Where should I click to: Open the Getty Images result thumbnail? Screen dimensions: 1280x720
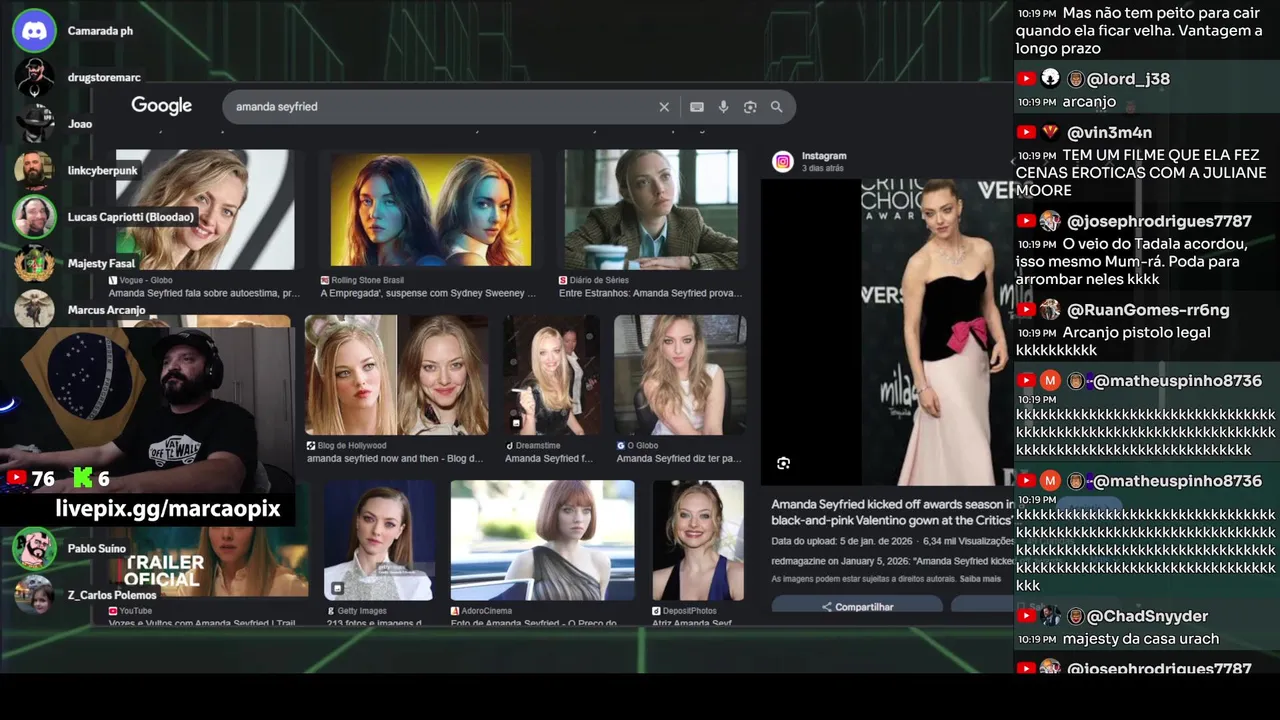[378, 540]
